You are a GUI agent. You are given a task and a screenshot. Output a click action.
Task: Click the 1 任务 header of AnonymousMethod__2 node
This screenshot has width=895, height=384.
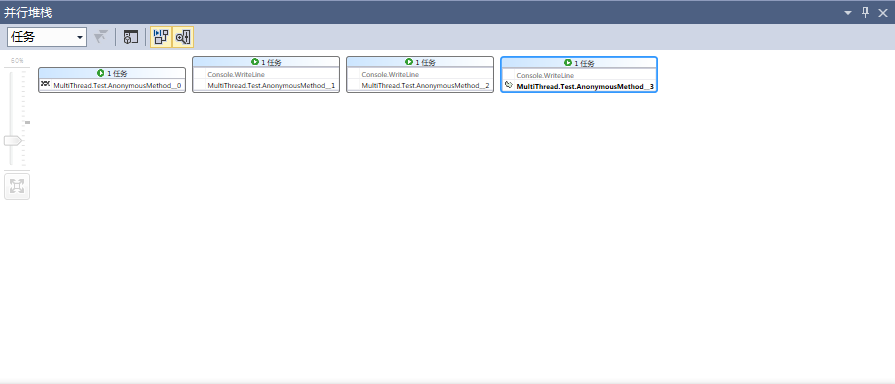420,62
